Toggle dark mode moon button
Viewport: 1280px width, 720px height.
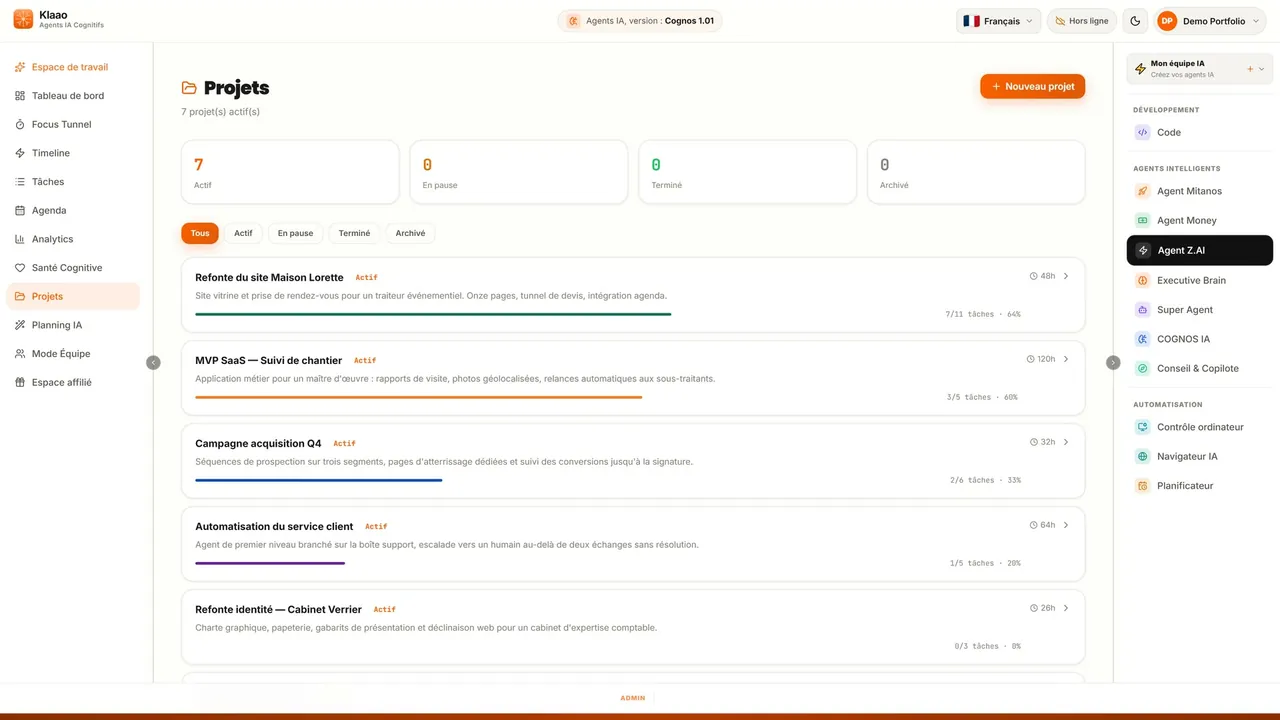click(x=1135, y=21)
